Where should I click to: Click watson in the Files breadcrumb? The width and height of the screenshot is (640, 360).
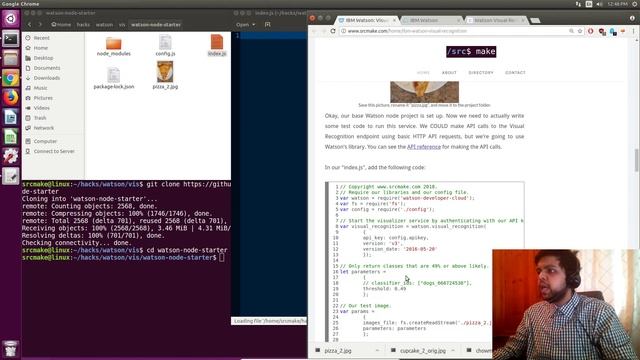pyautogui.click(x=104, y=24)
